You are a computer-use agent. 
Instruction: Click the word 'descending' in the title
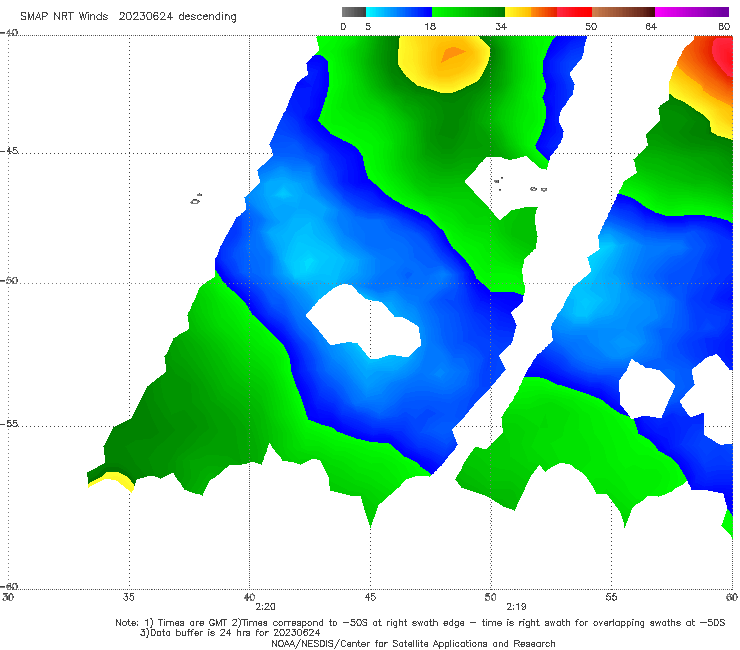point(207,17)
